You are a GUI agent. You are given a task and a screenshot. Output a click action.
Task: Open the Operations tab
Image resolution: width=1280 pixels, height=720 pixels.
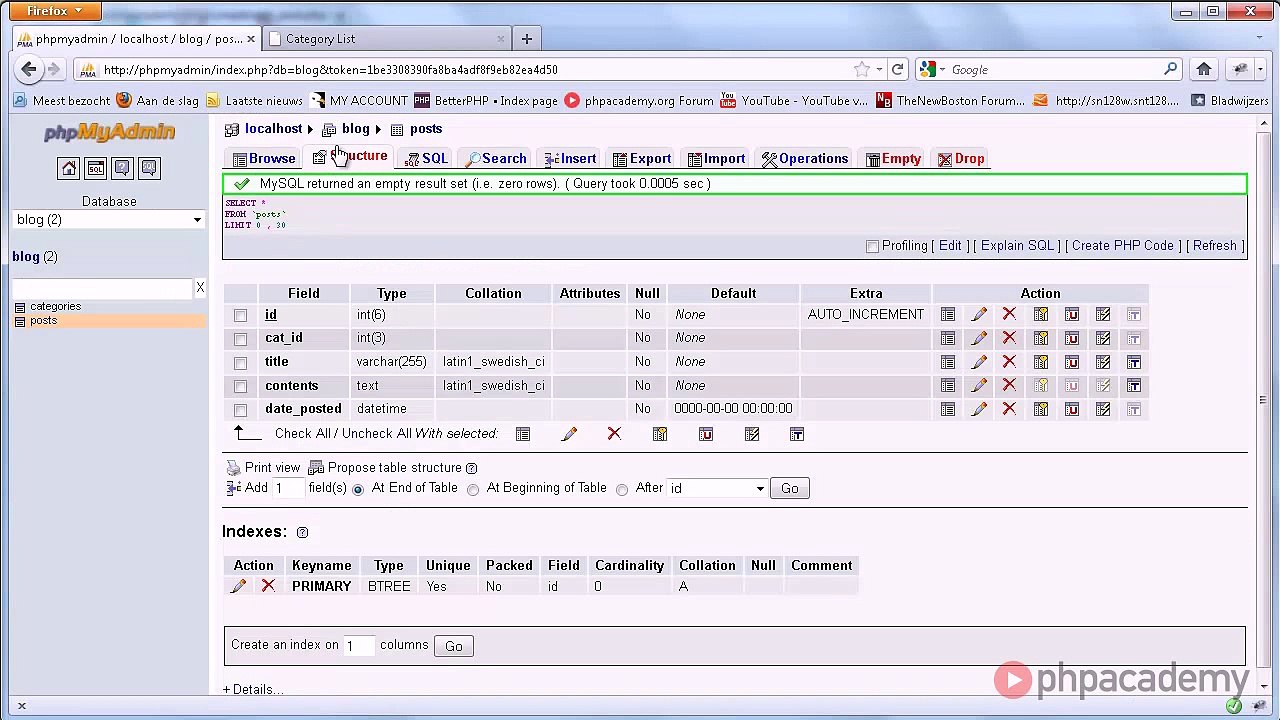(x=805, y=159)
